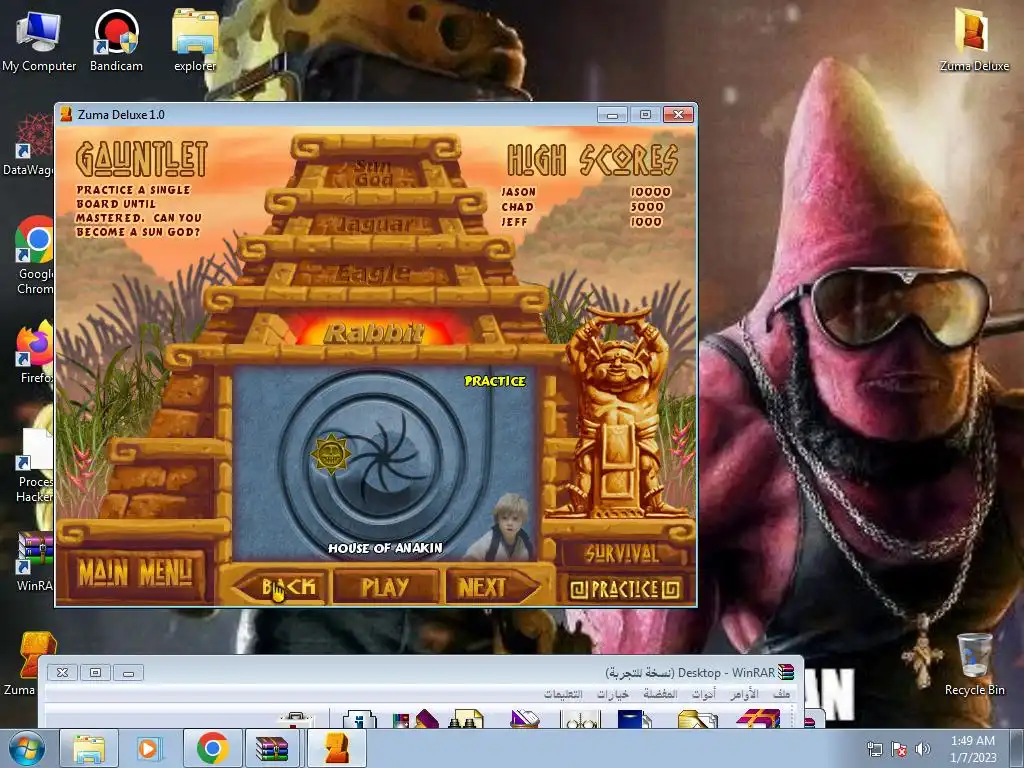Open the My Computer desktop icon
This screenshot has height=768, width=1024.
coord(39,40)
